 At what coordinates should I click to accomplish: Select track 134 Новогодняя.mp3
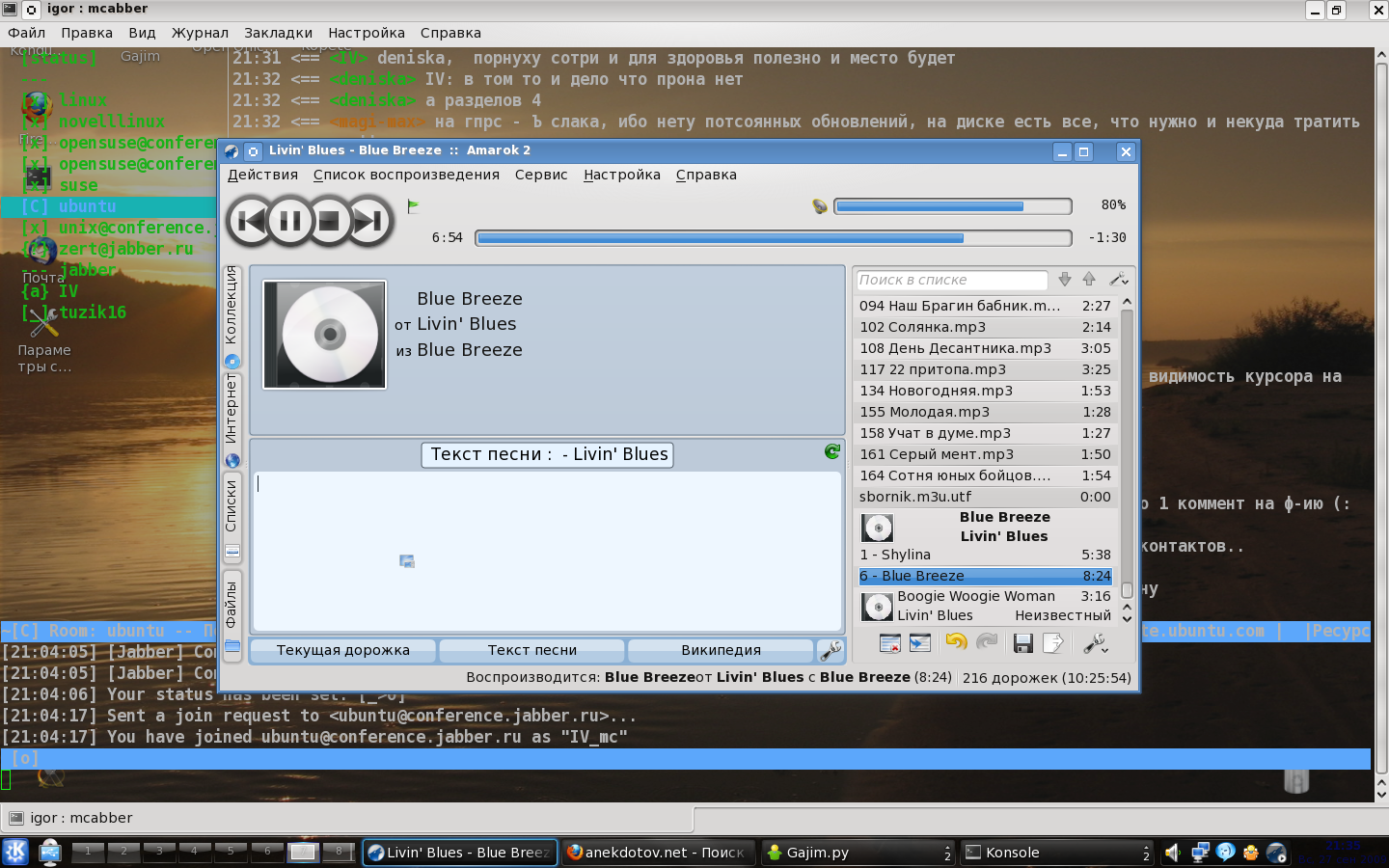coord(985,391)
